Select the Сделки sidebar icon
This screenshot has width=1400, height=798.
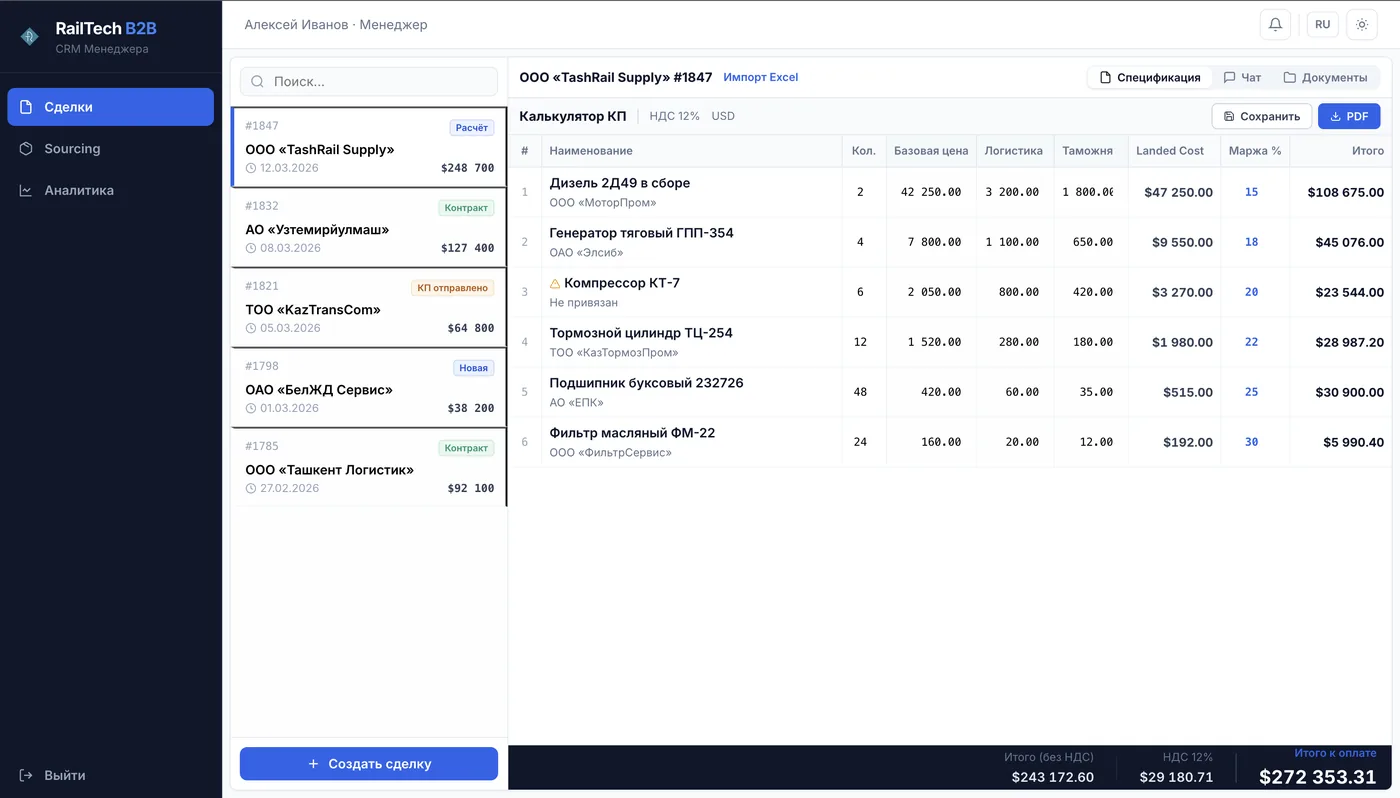click(x=24, y=106)
